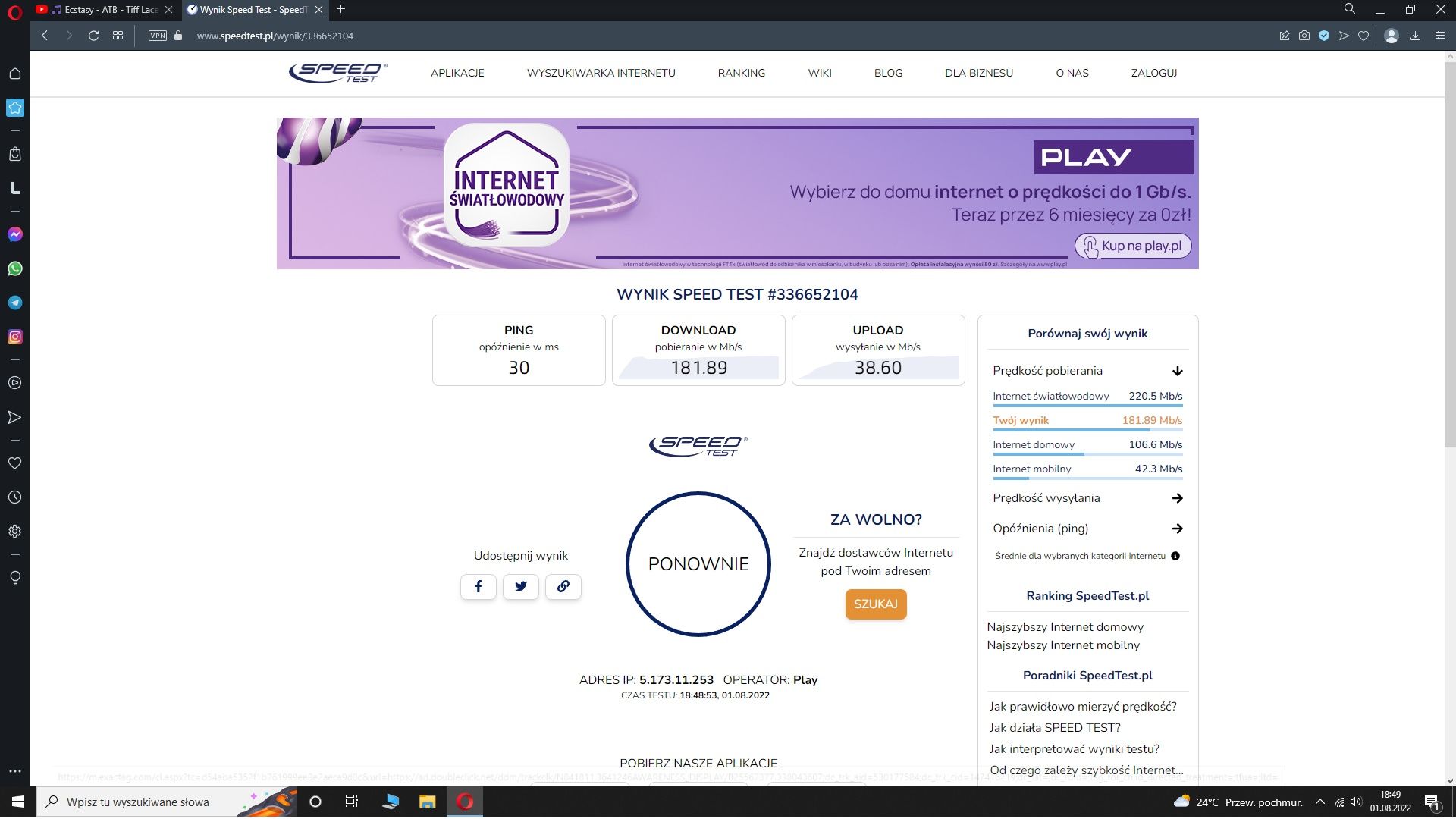Viewport: 1456px width, 819px height.
Task: Open Najszybszy Internet mobilny link
Action: pos(1063,645)
